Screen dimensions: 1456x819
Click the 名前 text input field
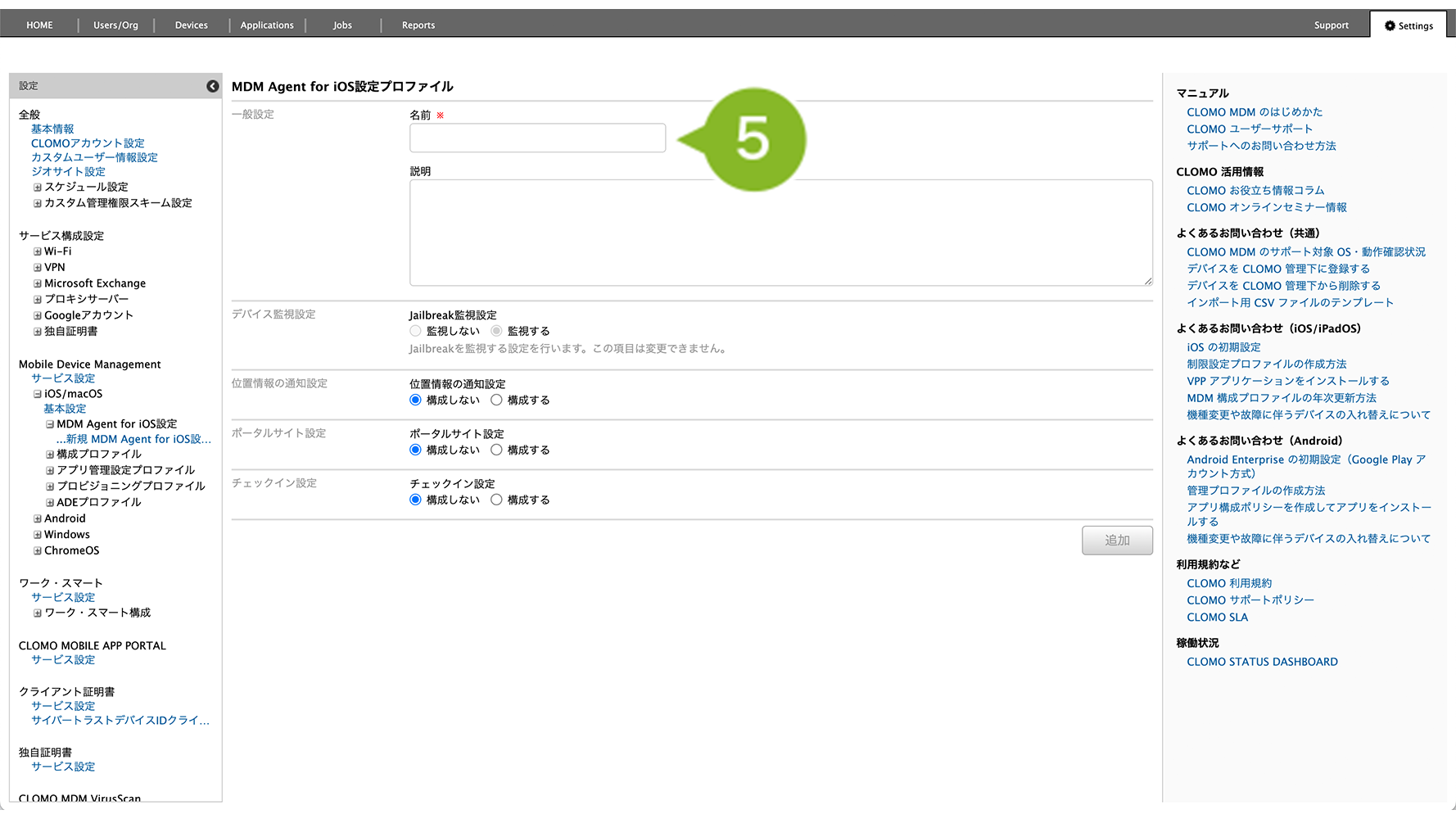click(x=537, y=138)
